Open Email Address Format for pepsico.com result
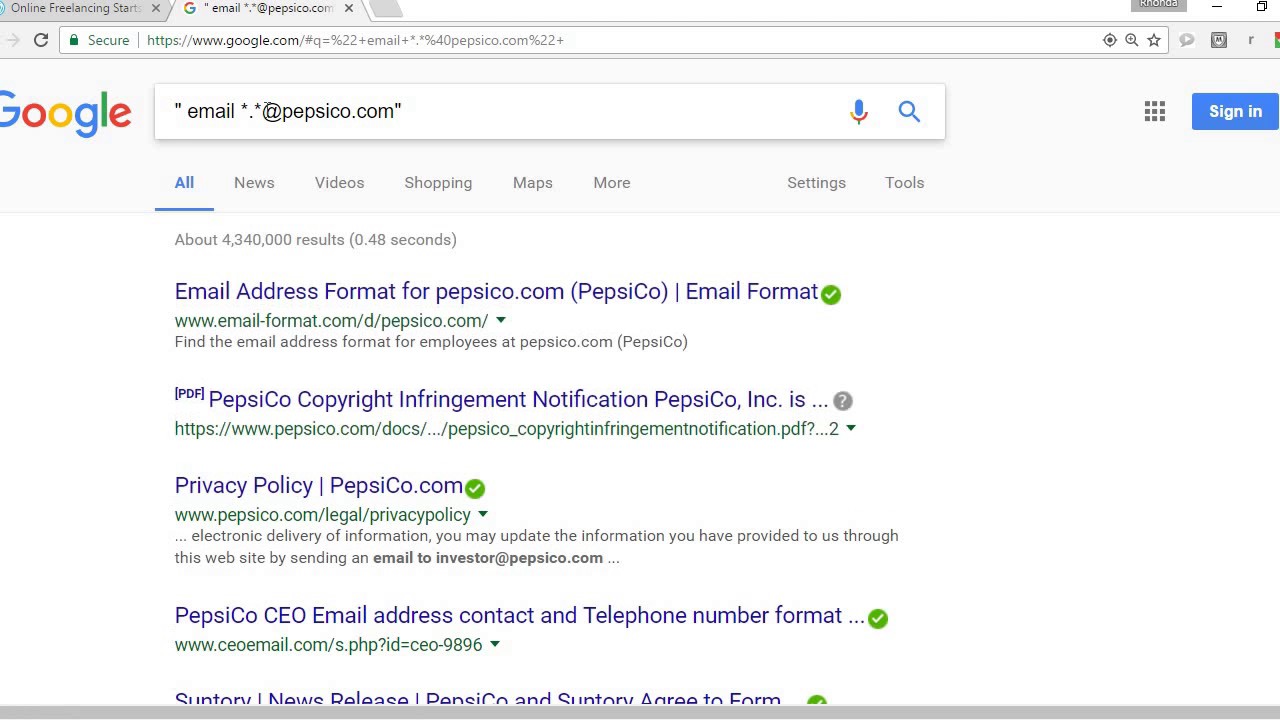 click(496, 291)
